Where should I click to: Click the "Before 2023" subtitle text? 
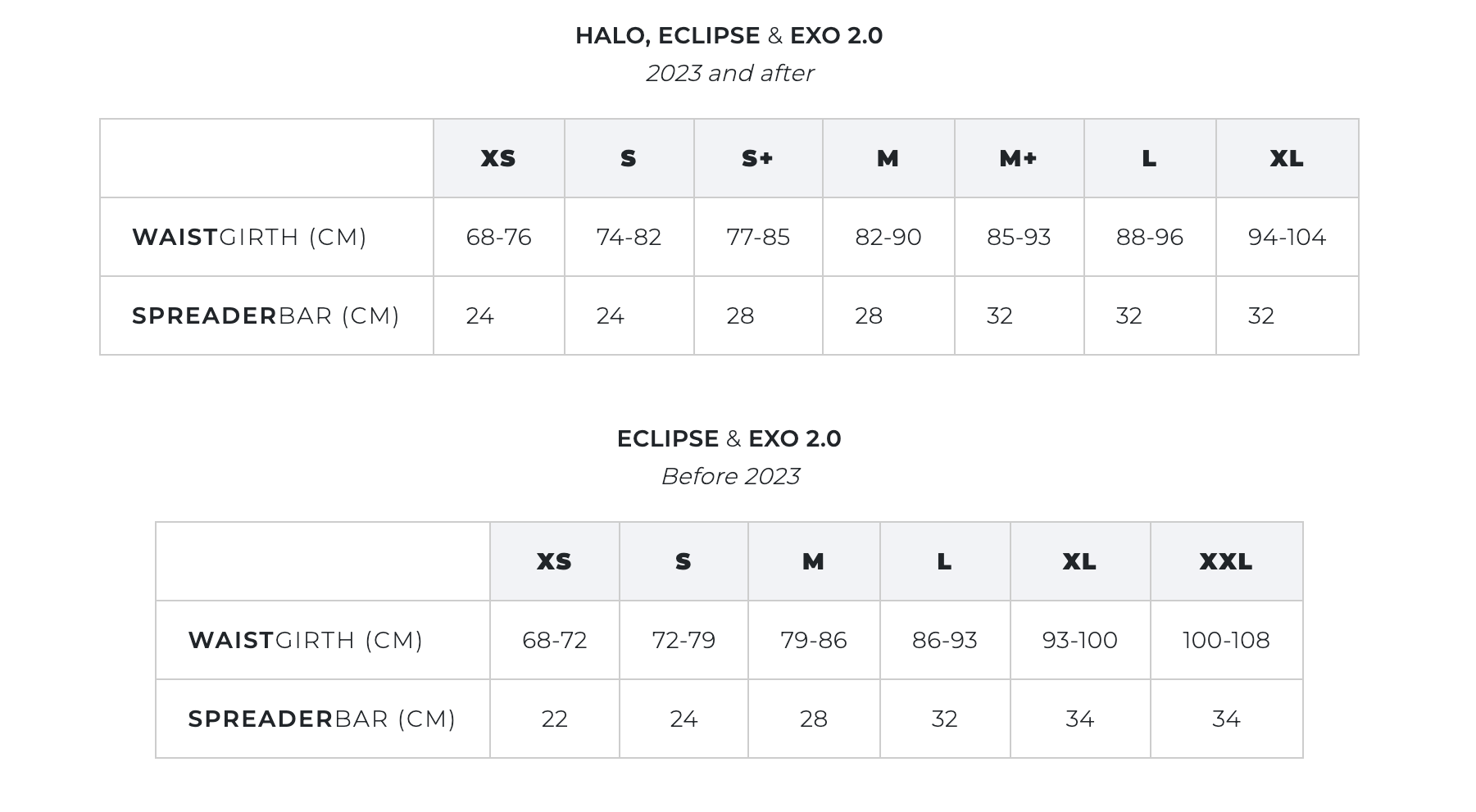click(x=729, y=476)
